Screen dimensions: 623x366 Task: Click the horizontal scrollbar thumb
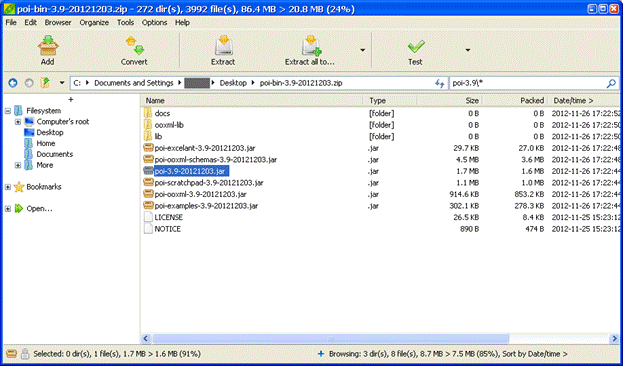click(x=331, y=339)
